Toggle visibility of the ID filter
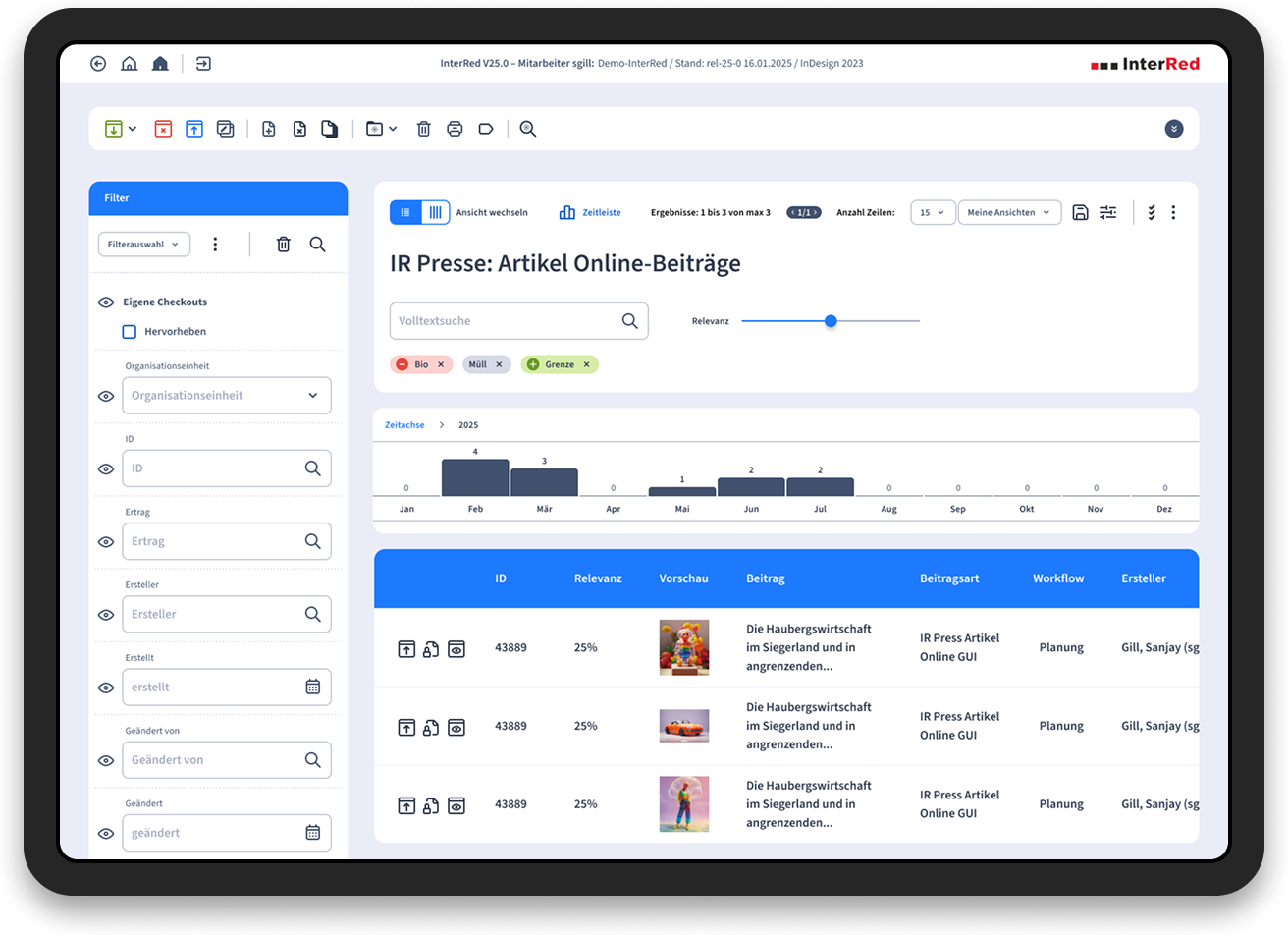This screenshot has height=935, width=1288. point(106,469)
